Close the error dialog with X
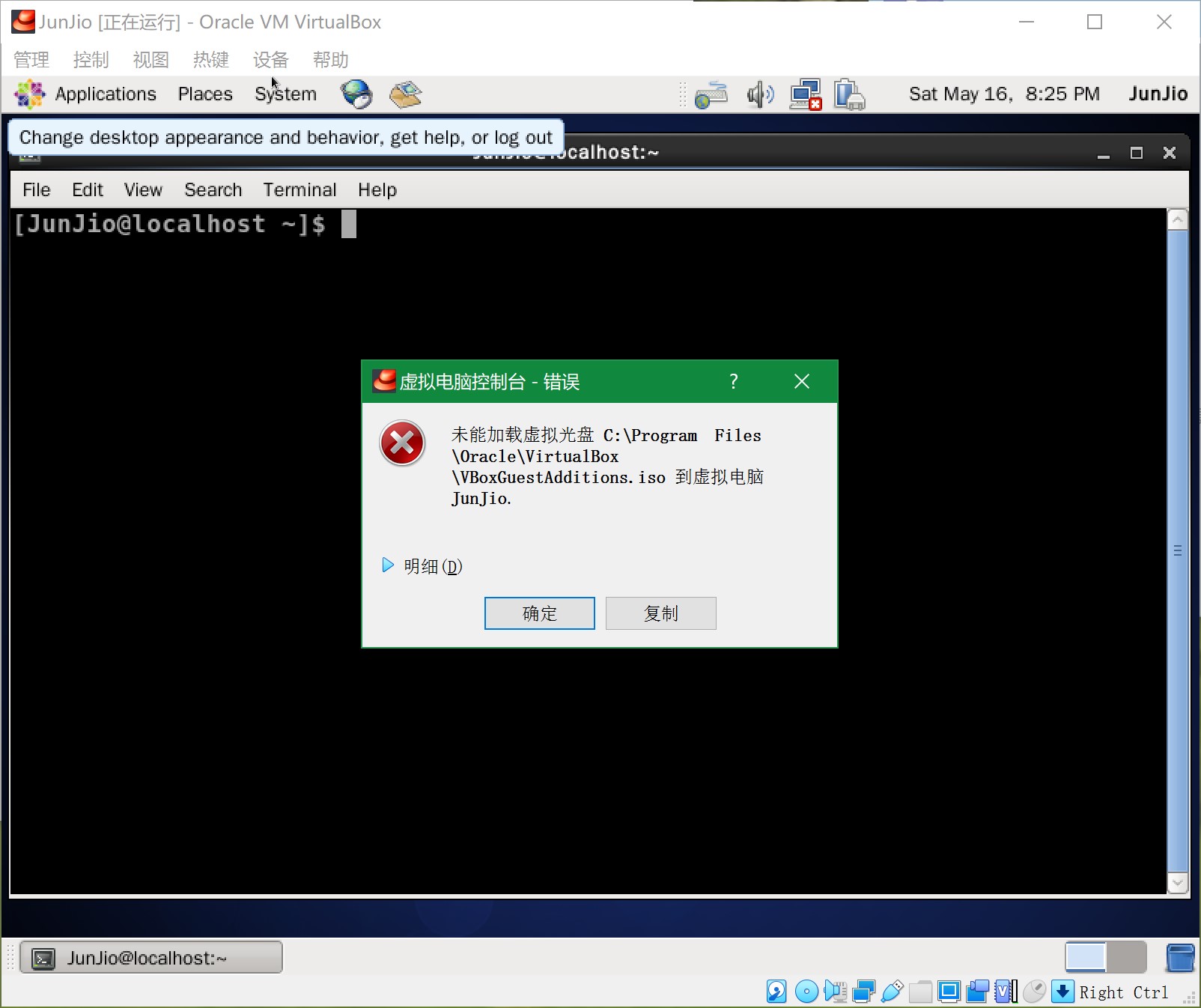This screenshot has width=1201, height=1008. [x=802, y=381]
